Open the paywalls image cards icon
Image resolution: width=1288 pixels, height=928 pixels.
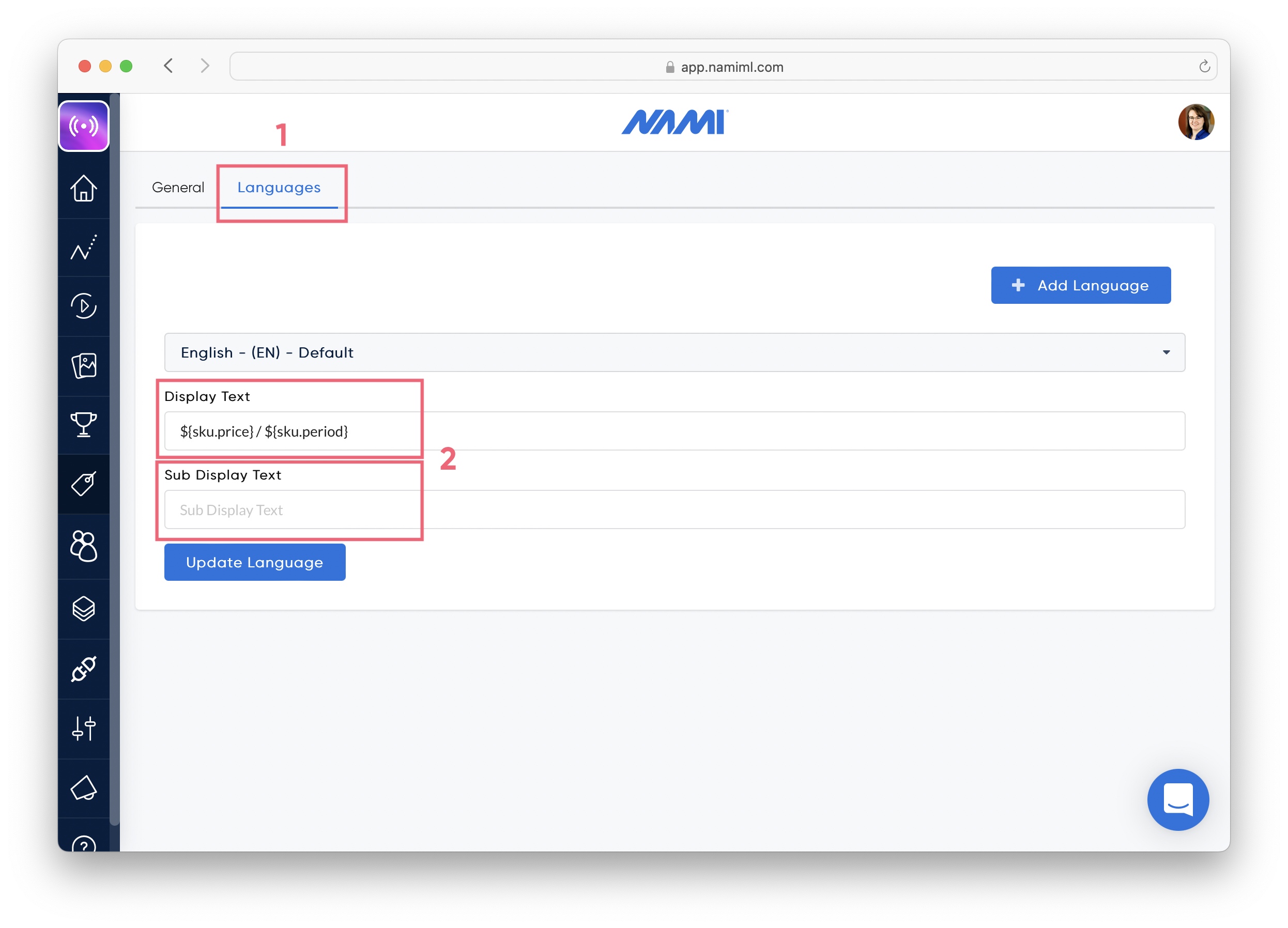(x=84, y=365)
